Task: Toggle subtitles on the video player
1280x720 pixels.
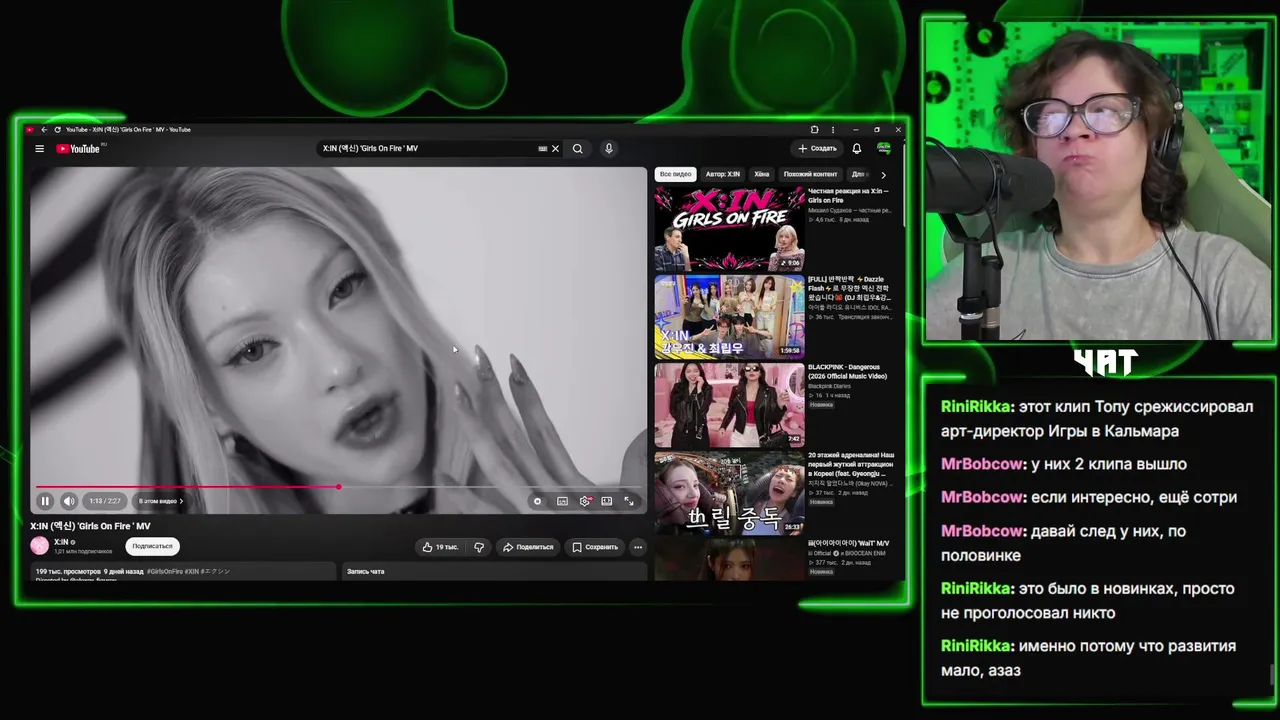Action: pyautogui.click(x=562, y=501)
